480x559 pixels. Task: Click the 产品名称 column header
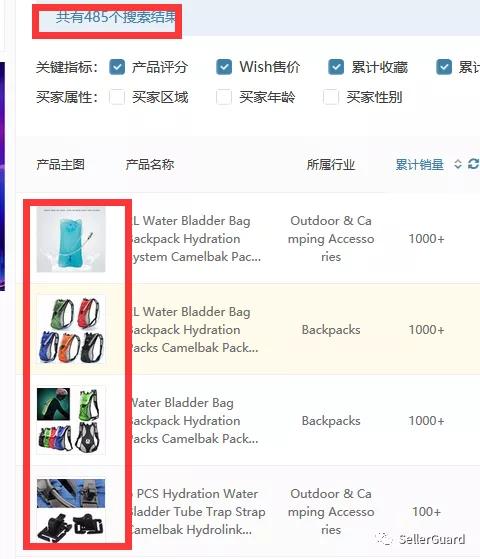(150, 164)
